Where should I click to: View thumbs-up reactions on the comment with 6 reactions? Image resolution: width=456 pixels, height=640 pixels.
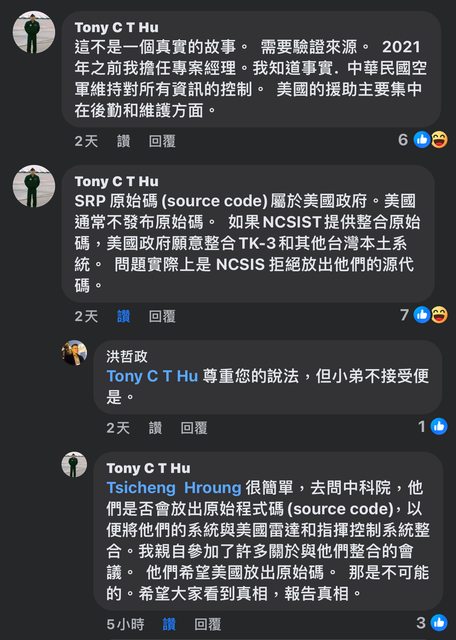pyautogui.click(x=422, y=140)
